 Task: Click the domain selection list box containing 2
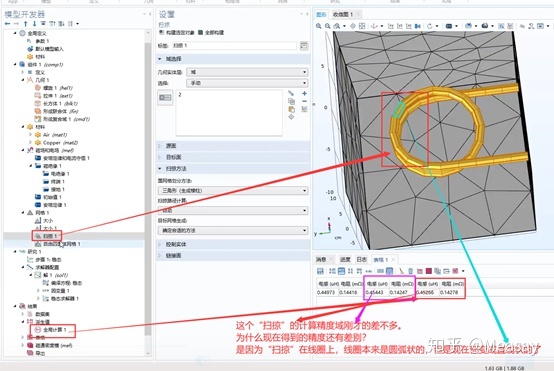click(229, 113)
